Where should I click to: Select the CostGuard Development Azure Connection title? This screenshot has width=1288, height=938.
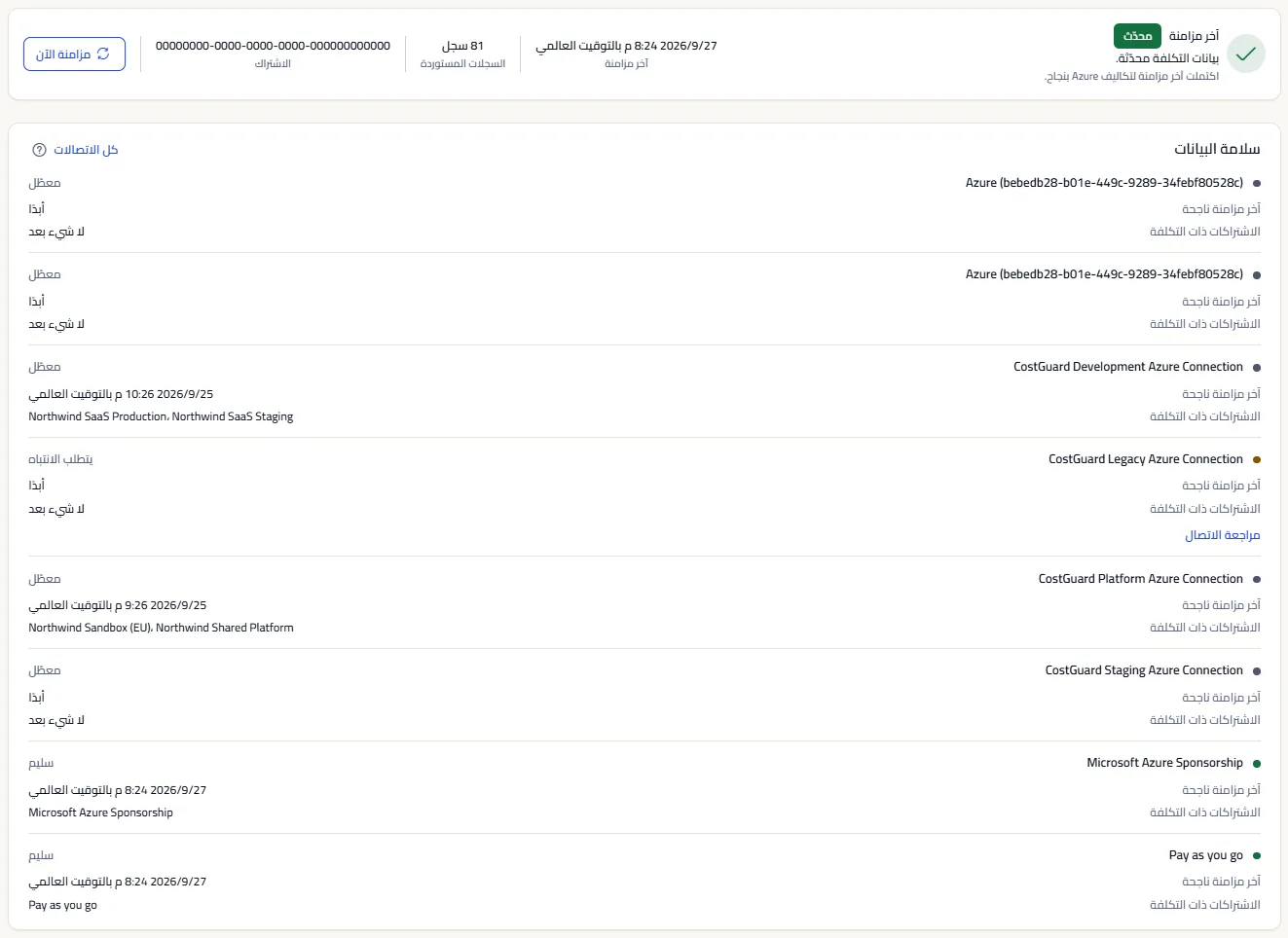point(1128,367)
